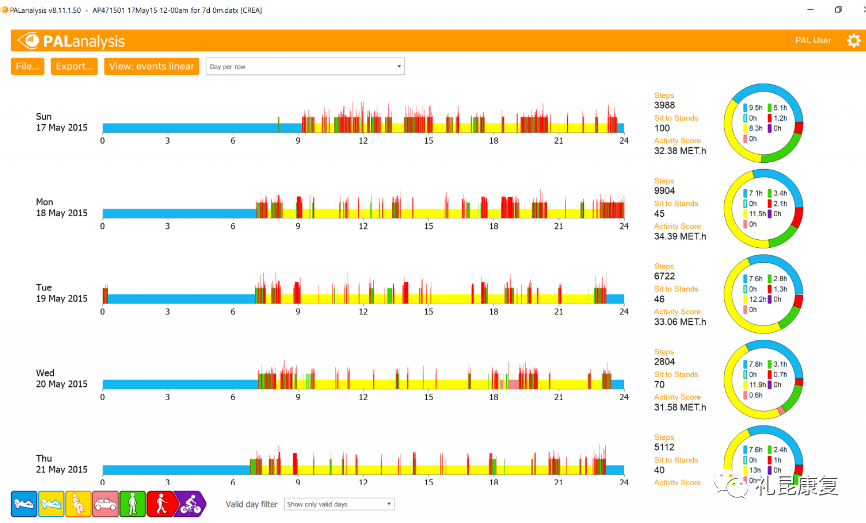
Task: Click the activity score 31.58 MET.h
Action: pos(680,408)
